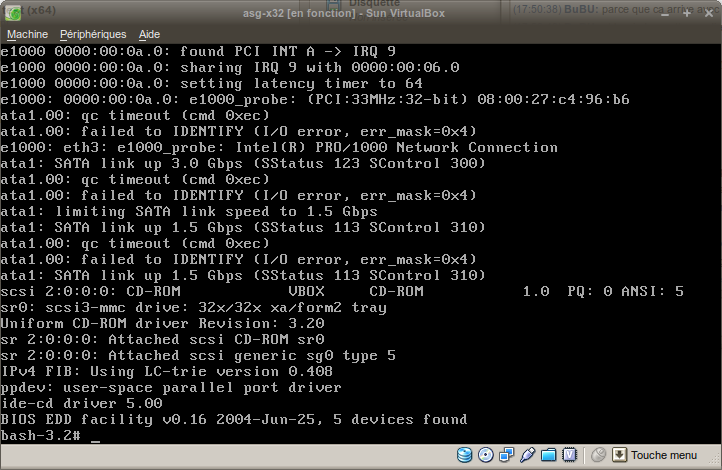Open the Périphériques menu

point(93,34)
